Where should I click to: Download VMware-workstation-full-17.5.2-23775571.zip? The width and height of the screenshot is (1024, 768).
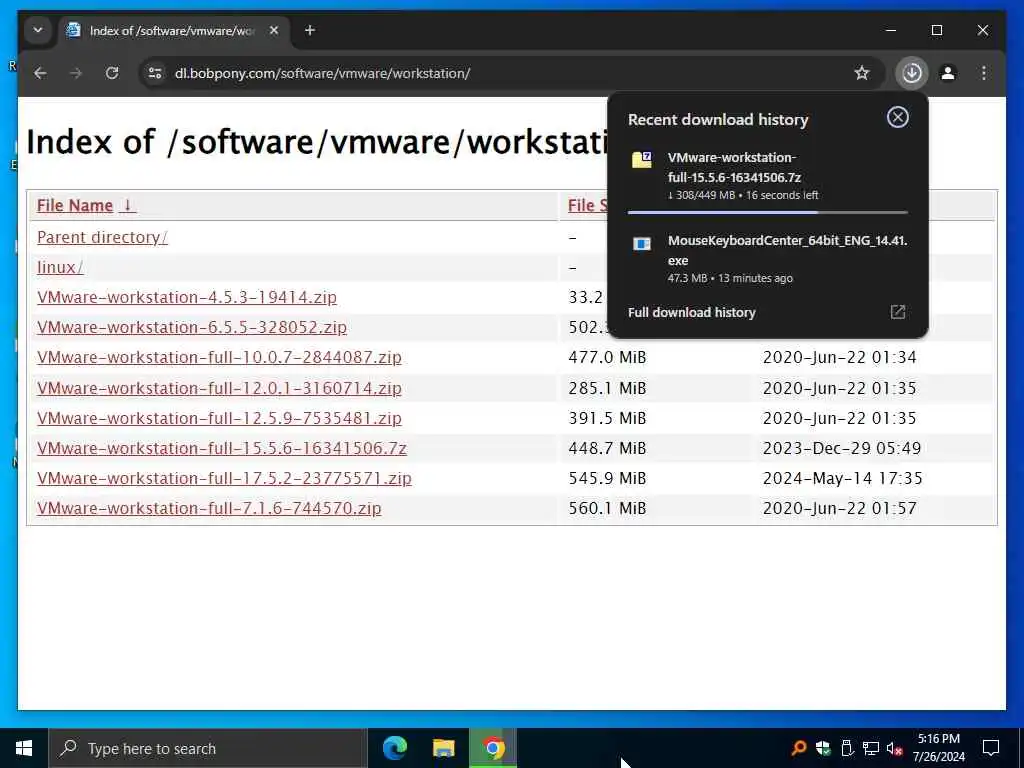tap(224, 478)
